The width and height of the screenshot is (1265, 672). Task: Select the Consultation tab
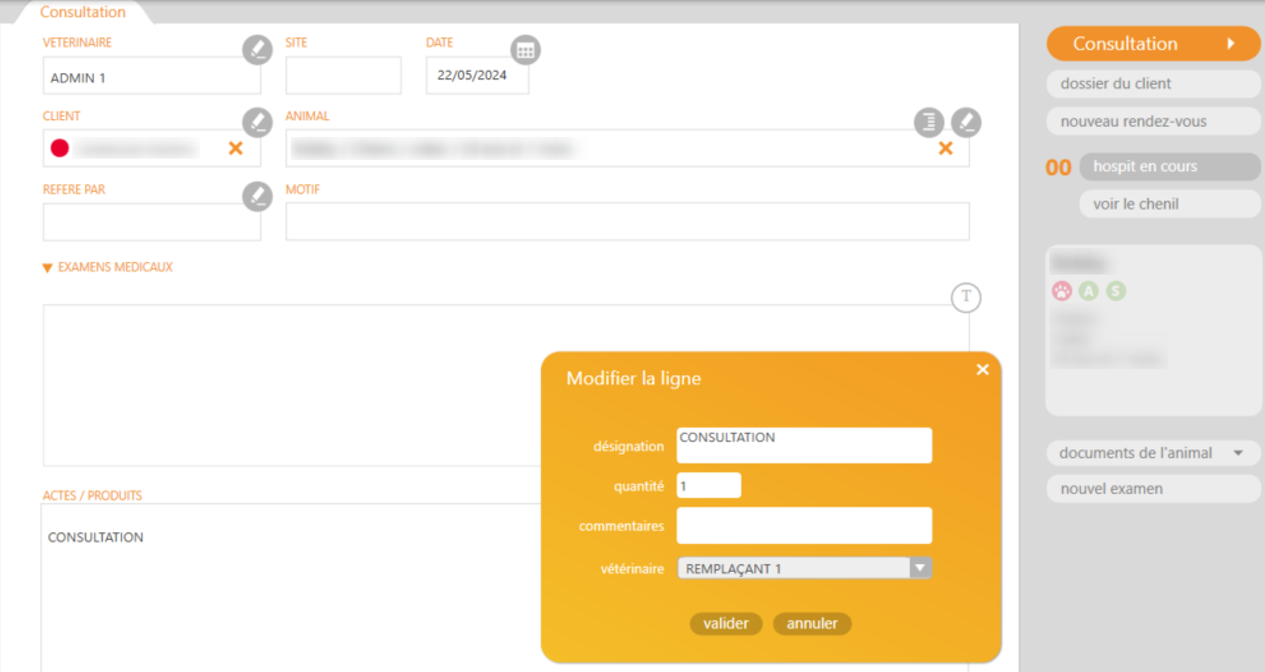click(83, 12)
